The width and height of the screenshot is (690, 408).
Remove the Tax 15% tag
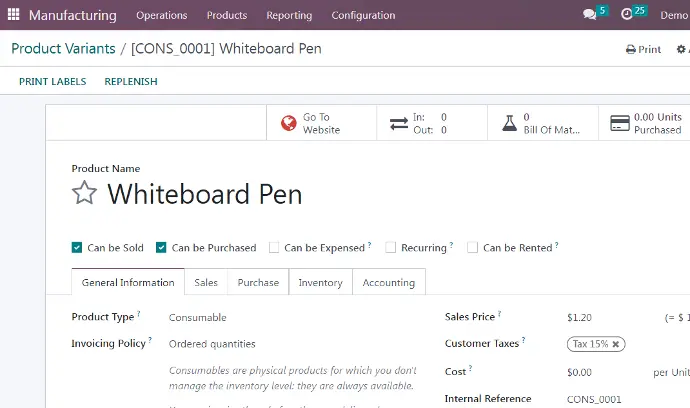coord(616,344)
